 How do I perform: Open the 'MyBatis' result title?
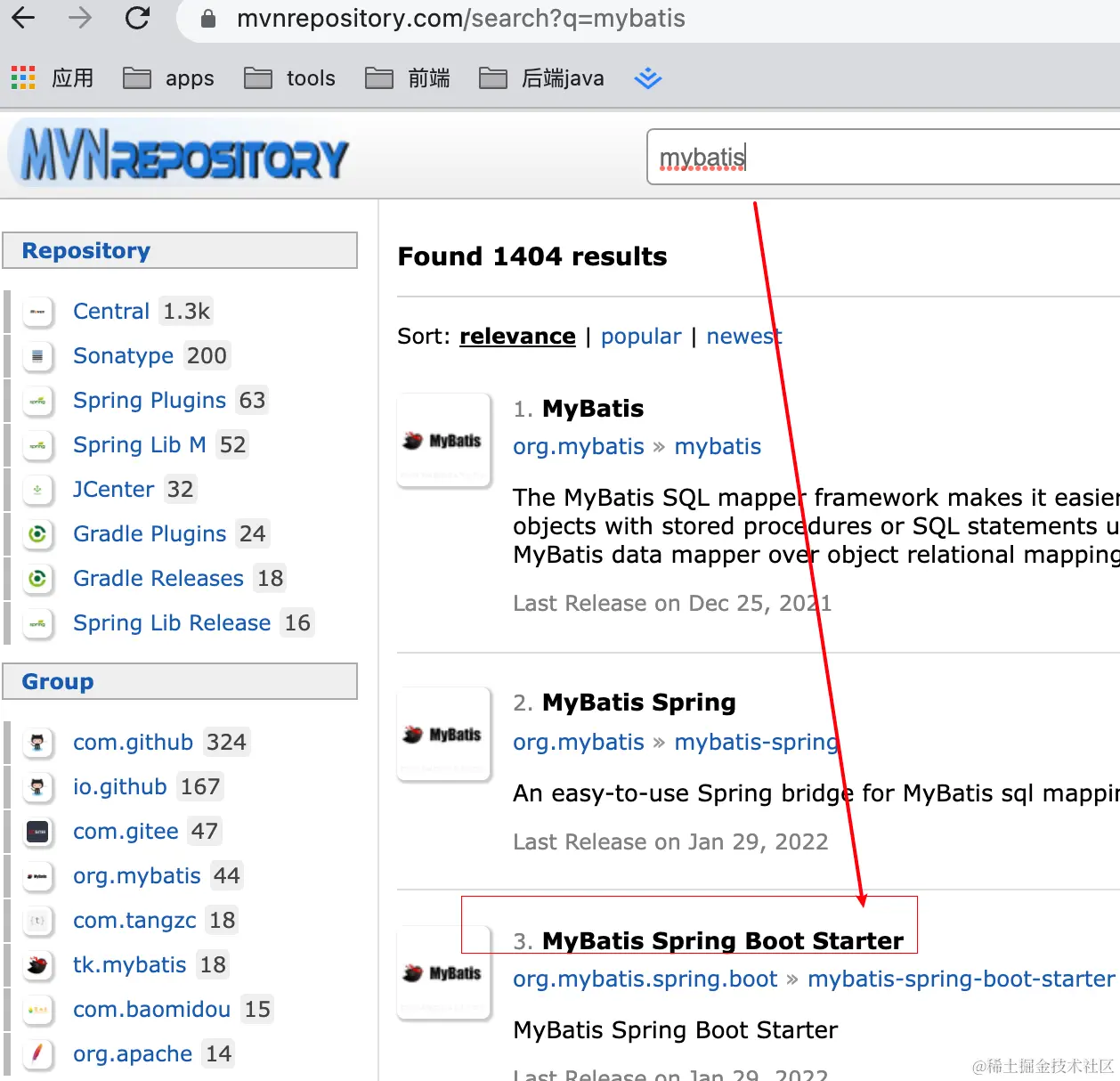click(593, 409)
